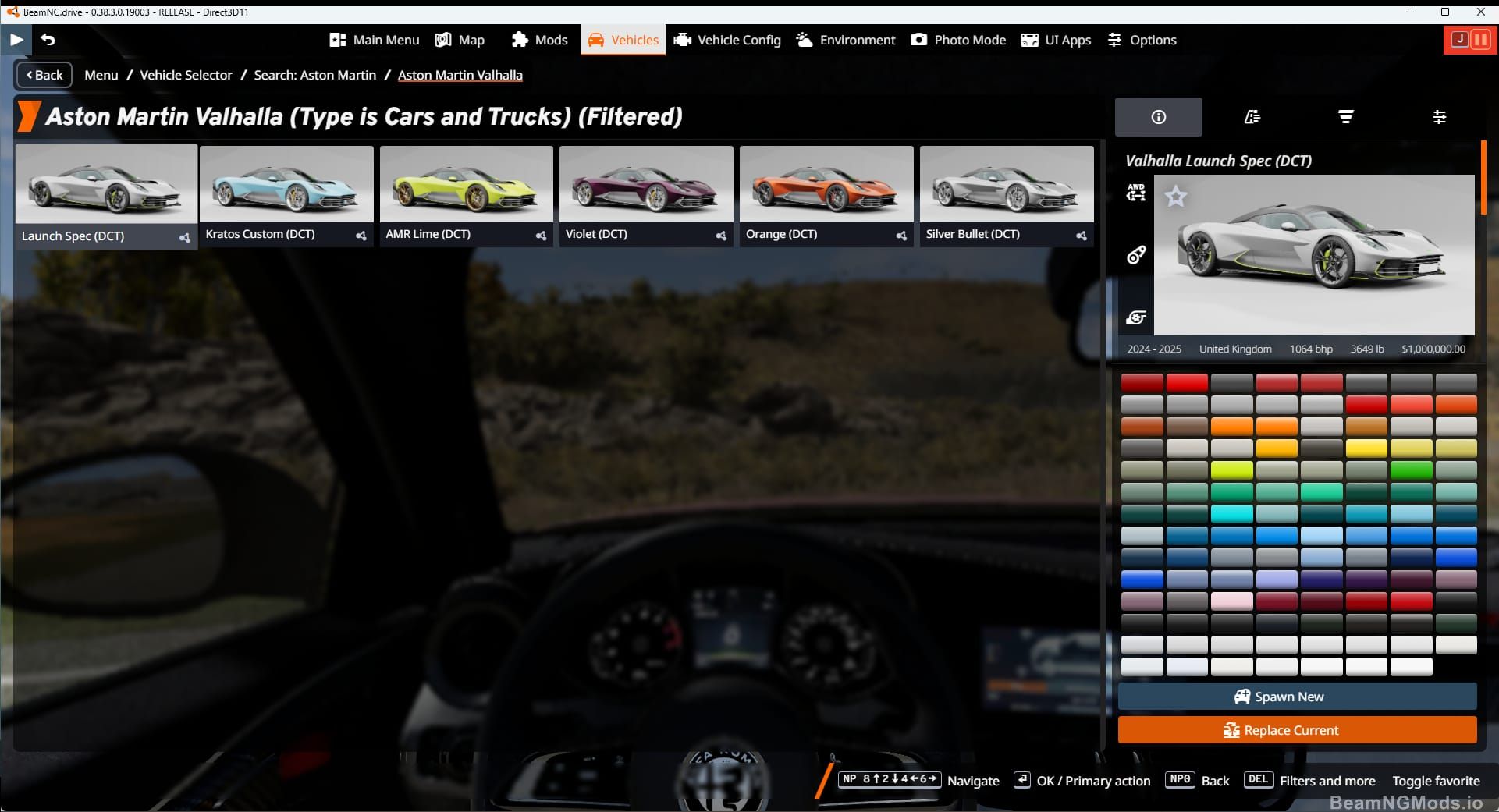Open the configurations list panel icon

1252,117
